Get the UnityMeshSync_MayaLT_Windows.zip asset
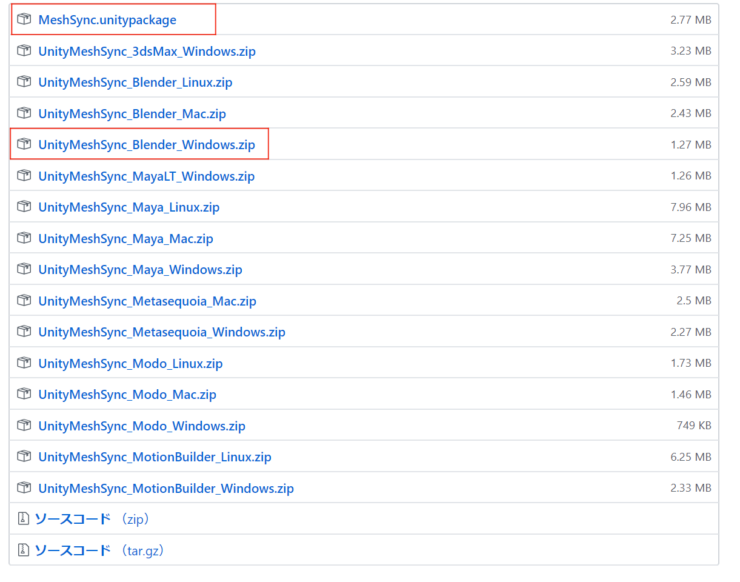Image resolution: width=740 pixels, height=582 pixels. coord(146,176)
